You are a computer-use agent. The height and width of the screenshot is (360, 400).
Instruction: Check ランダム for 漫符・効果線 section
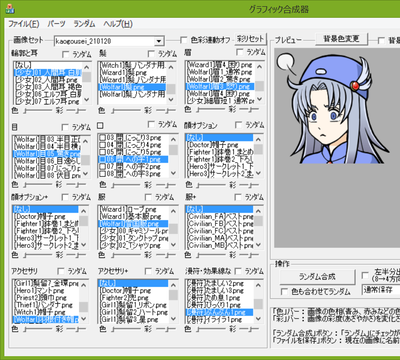(x=238, y=271)
